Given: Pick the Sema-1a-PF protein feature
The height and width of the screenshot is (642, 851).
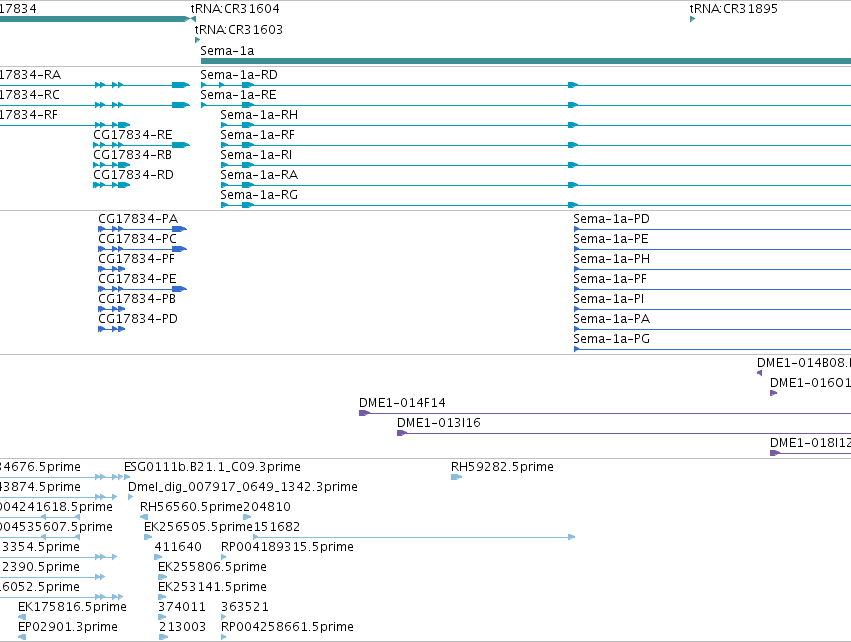Looking at the screenshot, I should (x=610, y=279).
